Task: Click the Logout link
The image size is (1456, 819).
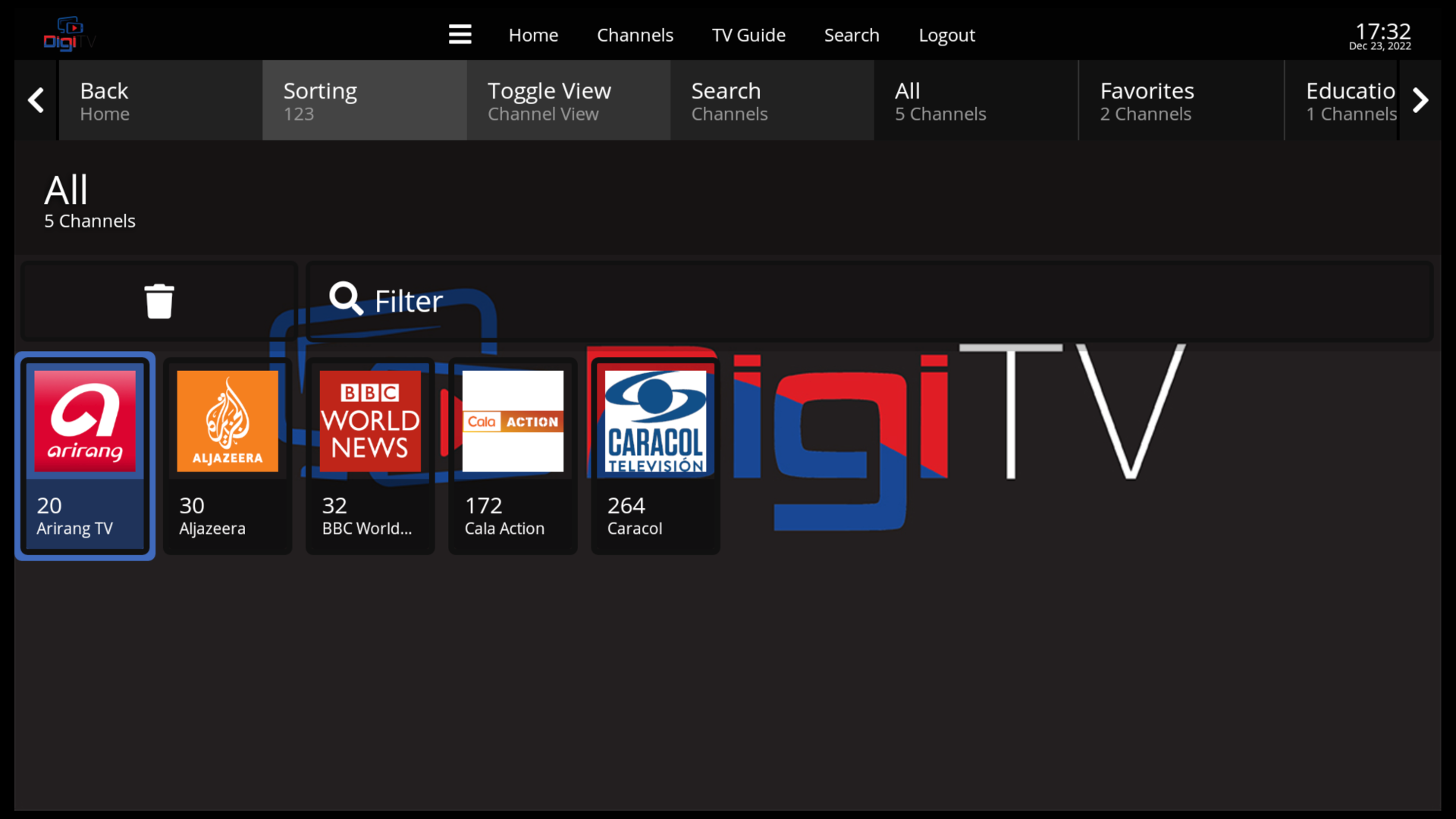Action: (946, 35)
